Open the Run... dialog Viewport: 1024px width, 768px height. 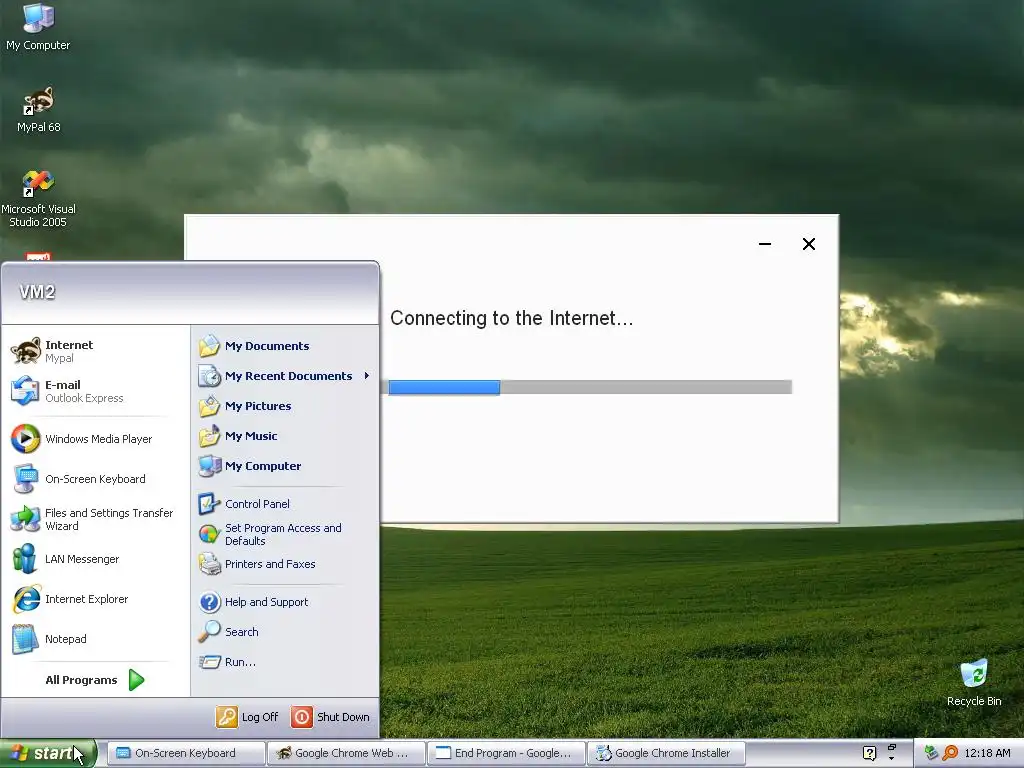point(285,662)
